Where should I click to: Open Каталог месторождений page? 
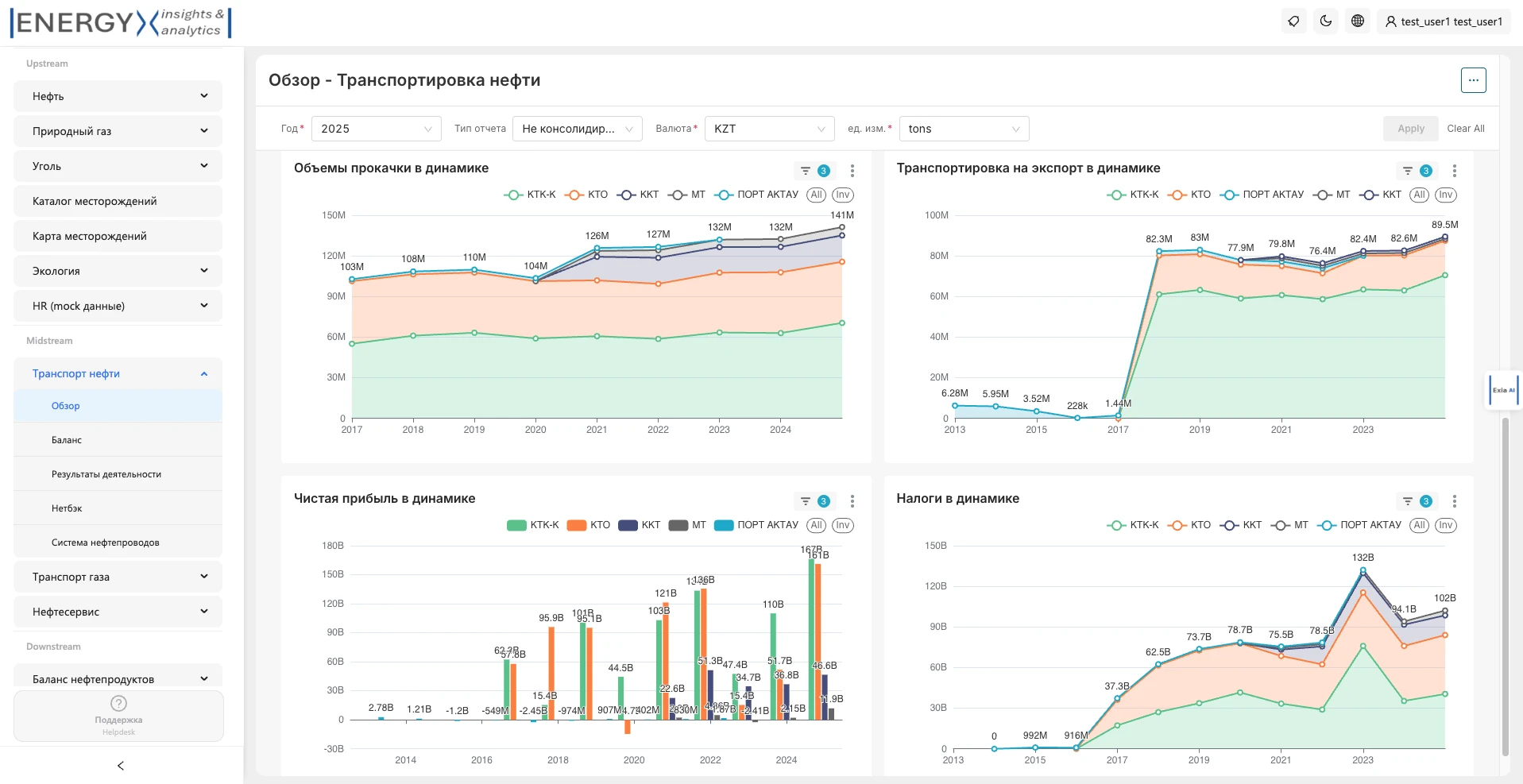coord(118,201)
